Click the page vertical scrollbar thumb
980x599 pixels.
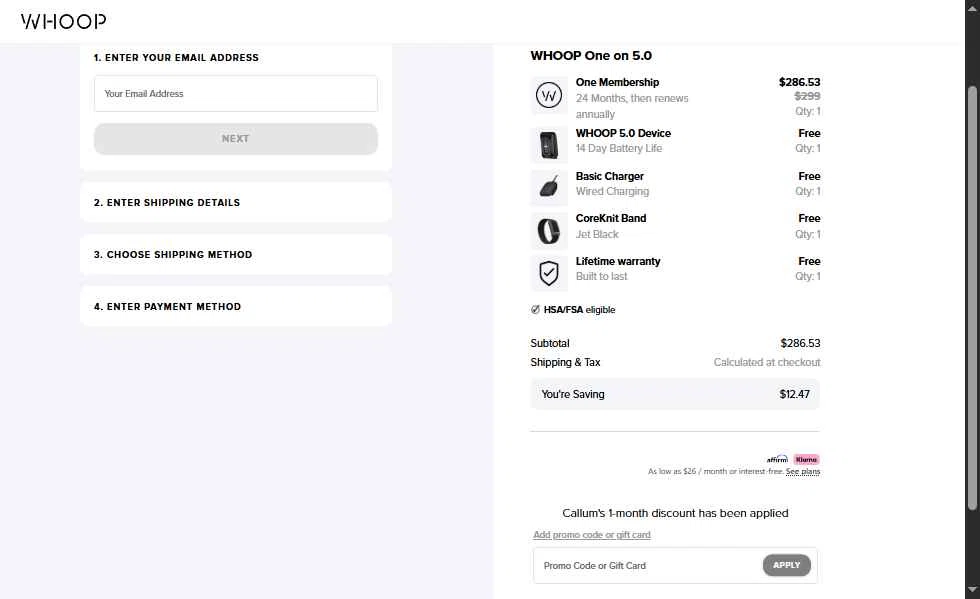[972, 298]
